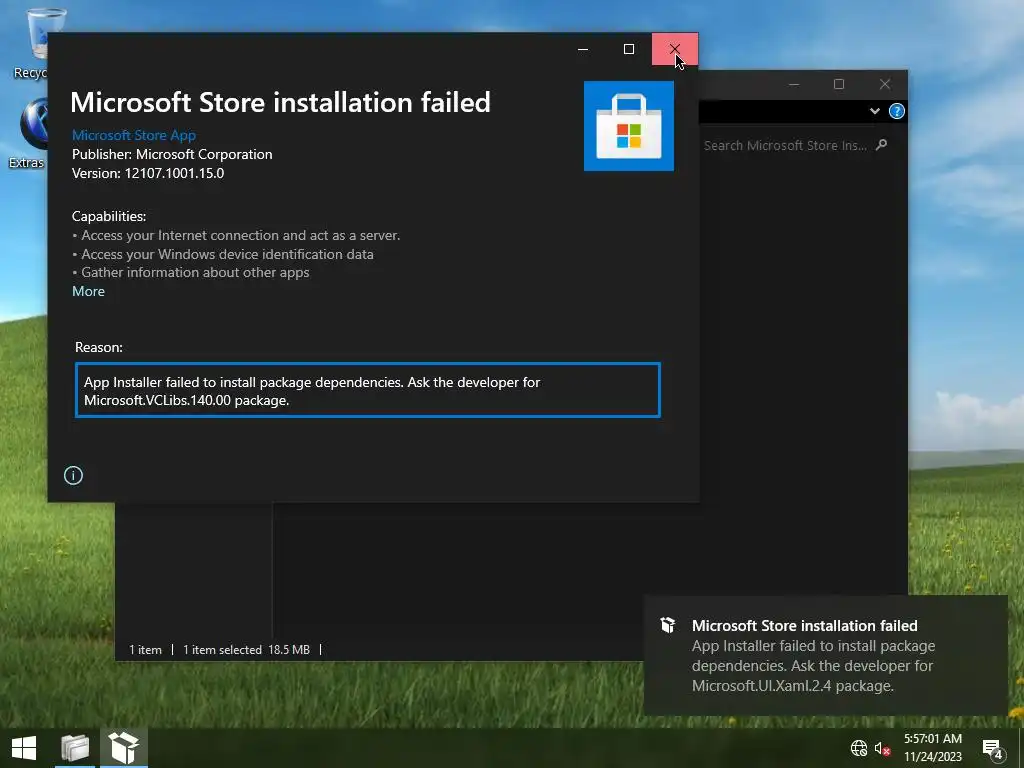Click 'Access your Windows device identification data' line
Image resolution: width=1024 pixels, height=768 pixels.
tap(227, 254)
